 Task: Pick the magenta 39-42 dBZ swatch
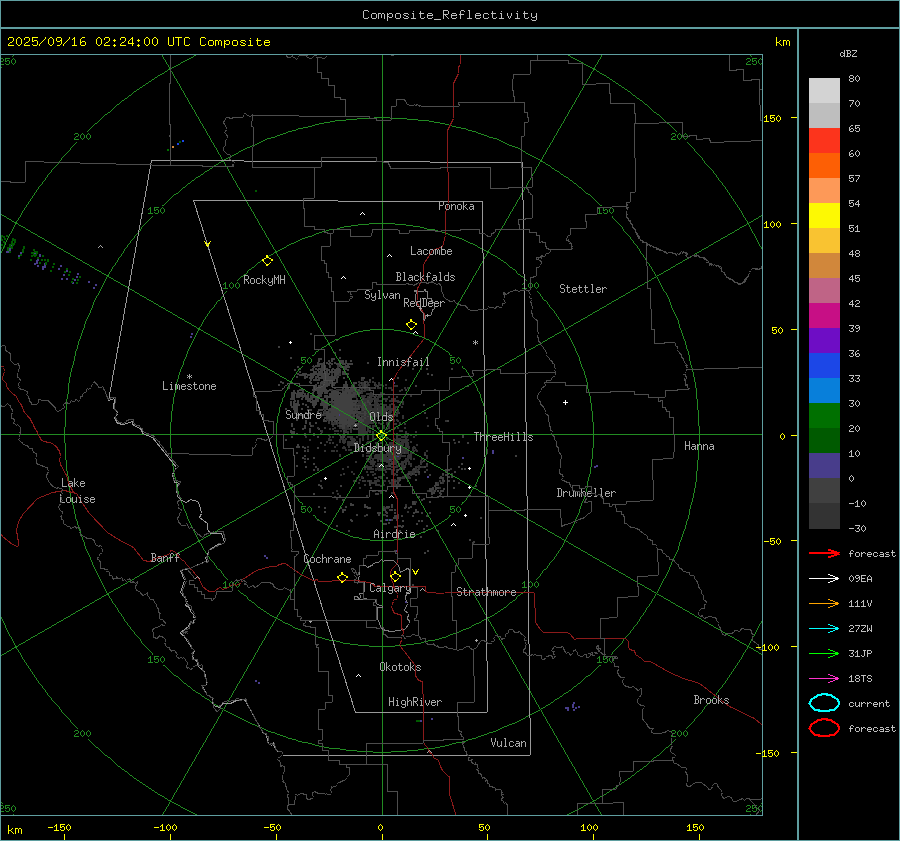click(824, 316)
